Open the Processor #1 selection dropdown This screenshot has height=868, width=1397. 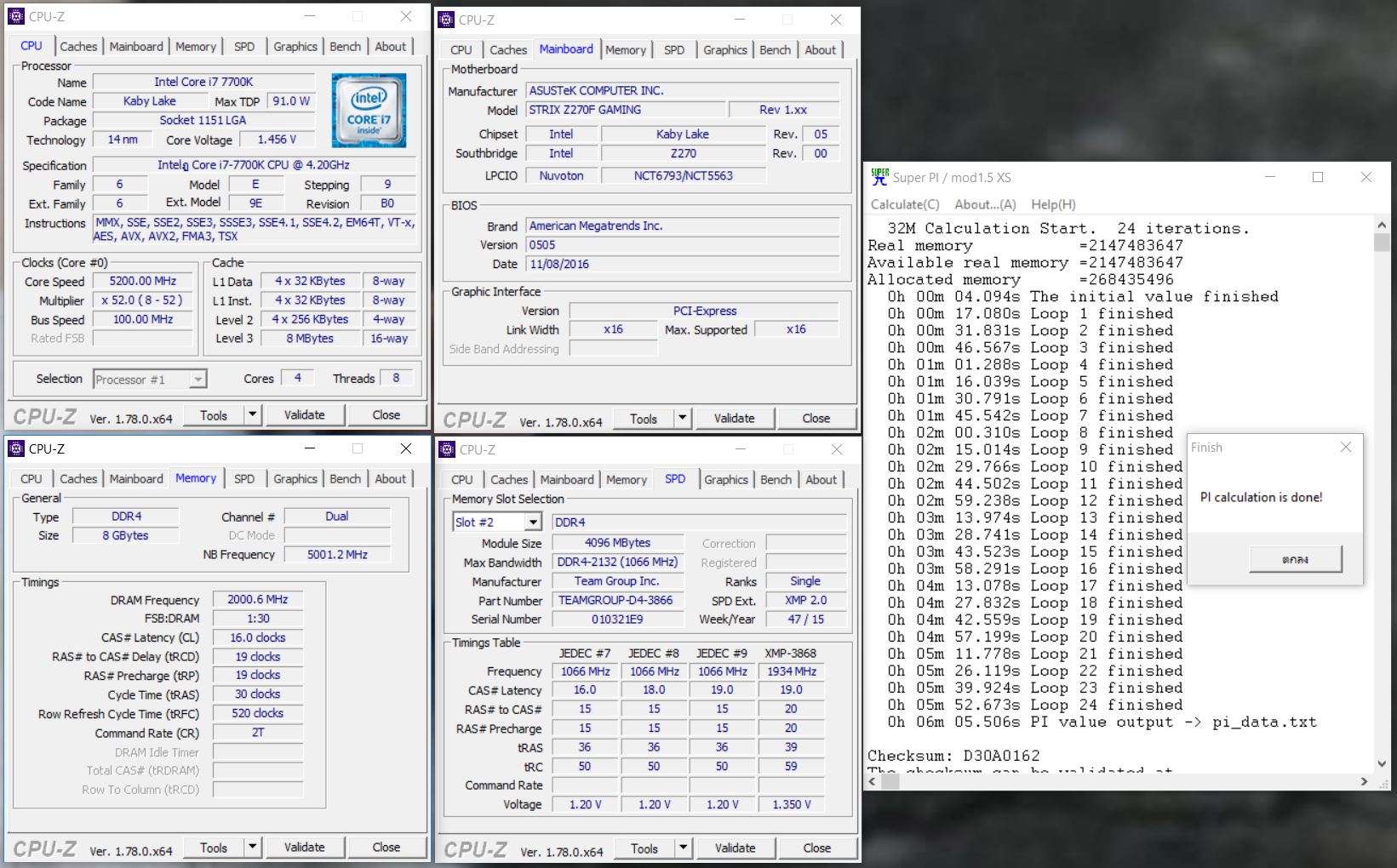point(198,380)
